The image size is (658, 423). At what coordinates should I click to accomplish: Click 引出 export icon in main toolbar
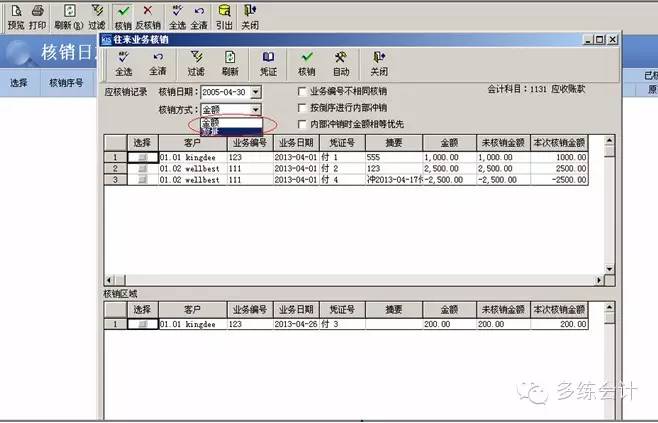click(x=225, y=17)
